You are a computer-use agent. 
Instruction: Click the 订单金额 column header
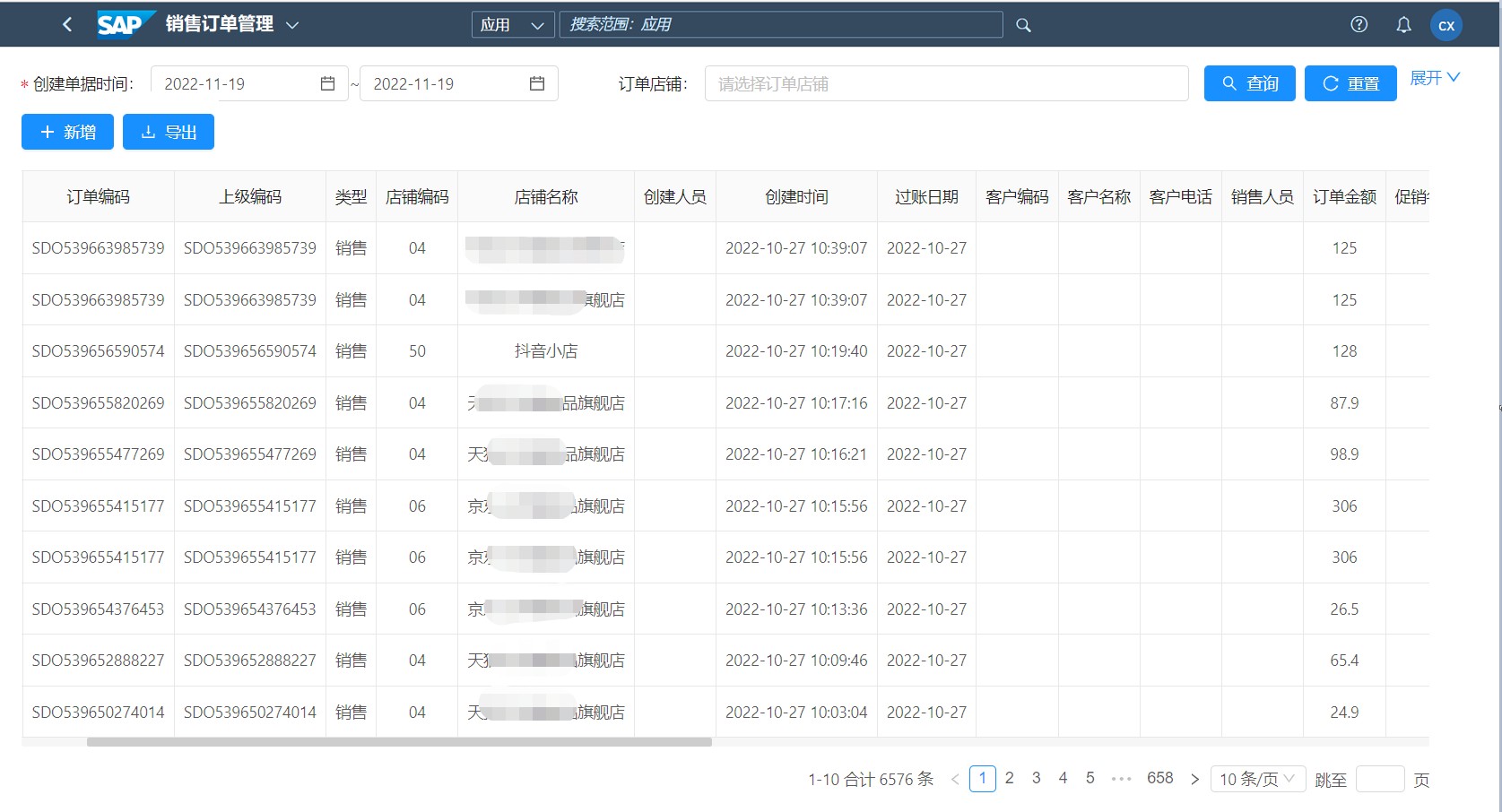(x=1344, y=196)
